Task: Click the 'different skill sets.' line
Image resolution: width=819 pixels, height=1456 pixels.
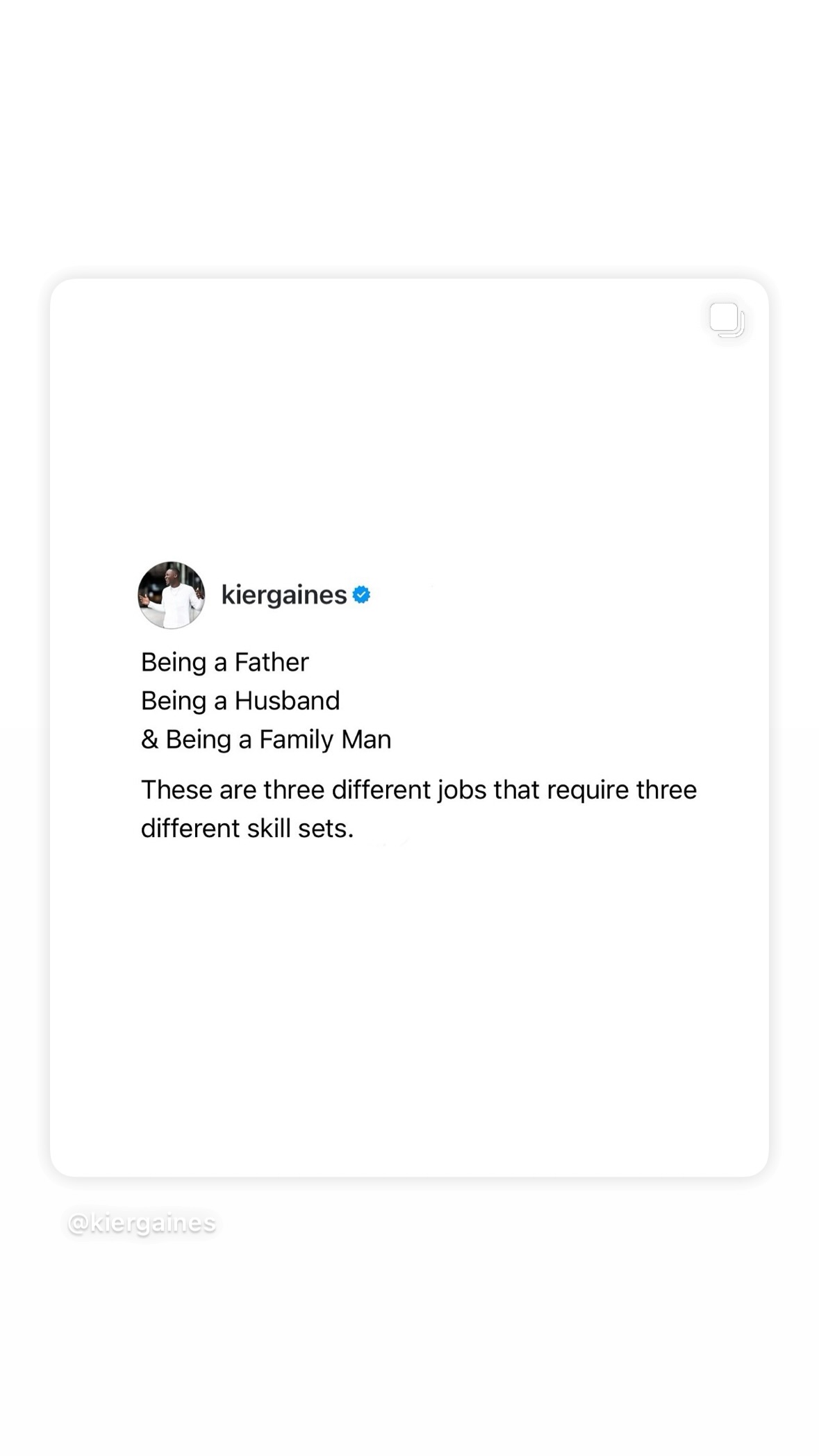Action: click(x=247, y=829)
